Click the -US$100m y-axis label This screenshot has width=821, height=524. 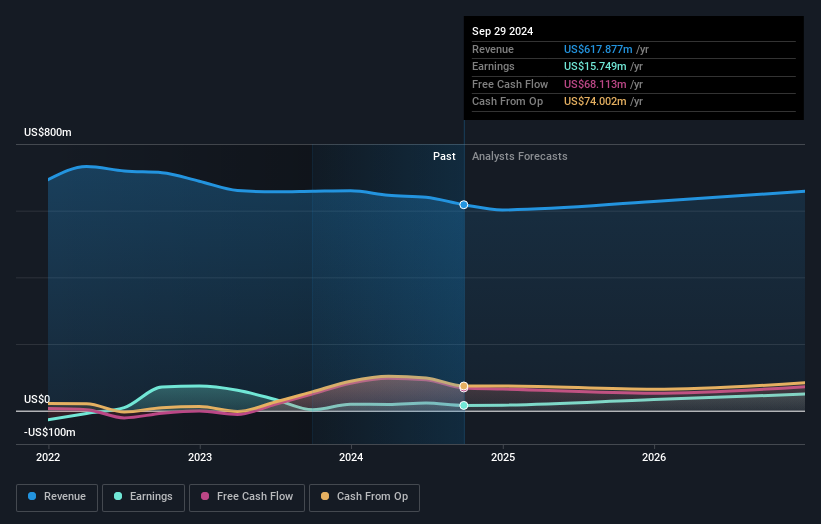(50, 432)
